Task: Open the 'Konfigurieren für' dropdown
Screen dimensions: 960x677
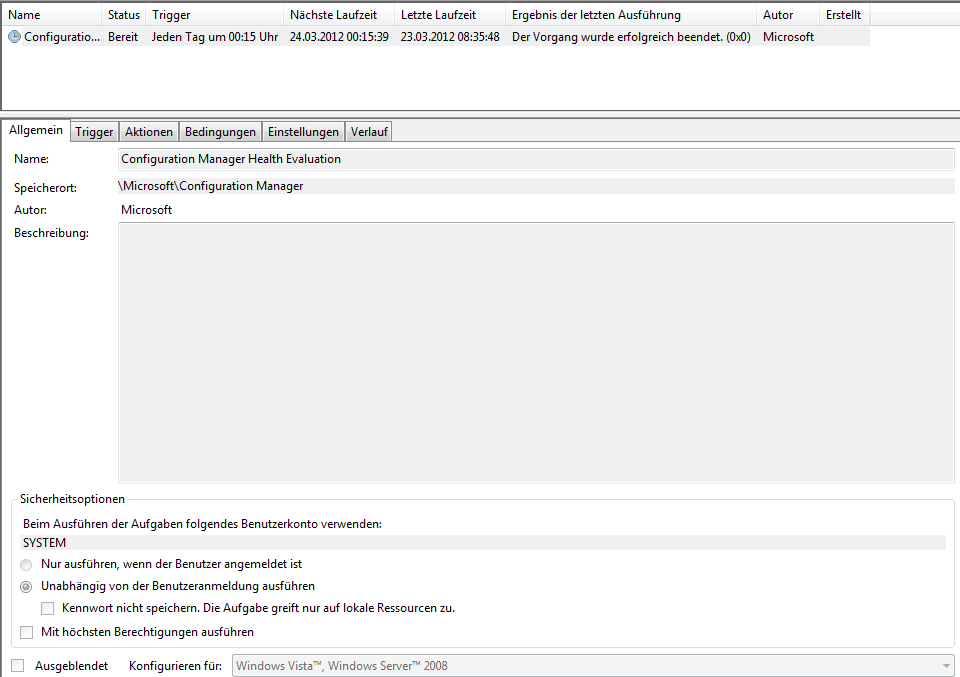Action: pos(593,666)
